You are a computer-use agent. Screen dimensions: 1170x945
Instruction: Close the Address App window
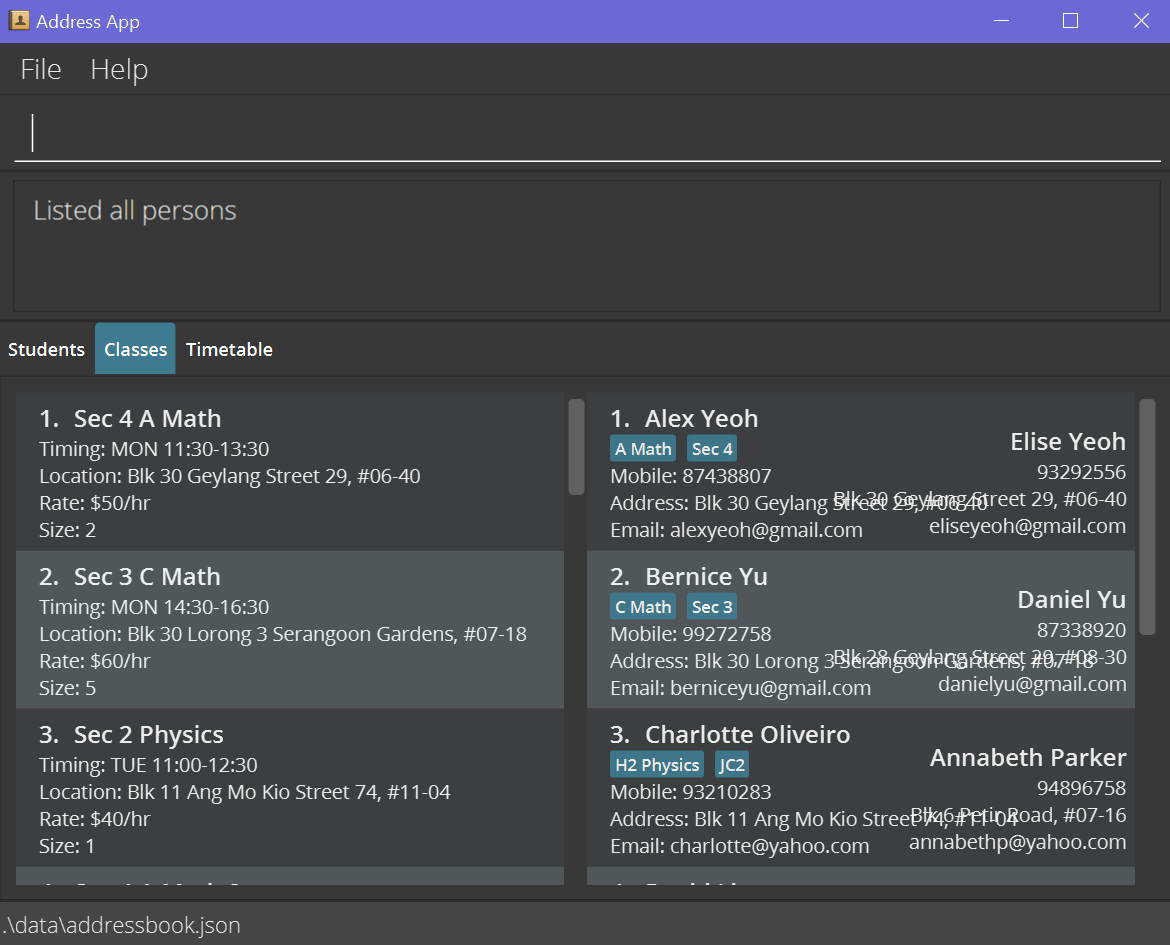(1141, 21)
